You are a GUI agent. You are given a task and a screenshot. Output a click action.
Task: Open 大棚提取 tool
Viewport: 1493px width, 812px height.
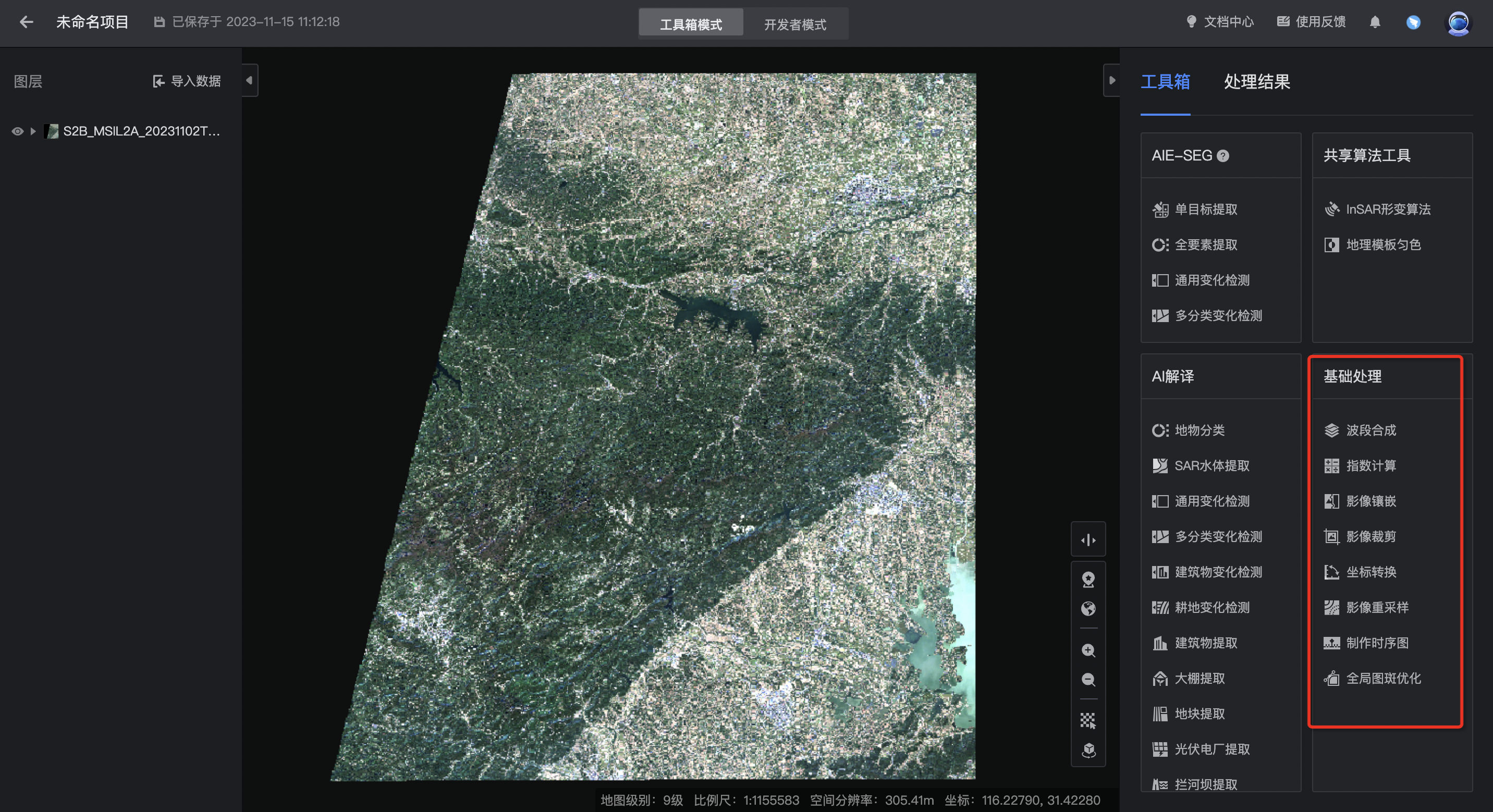point(1188,678)
